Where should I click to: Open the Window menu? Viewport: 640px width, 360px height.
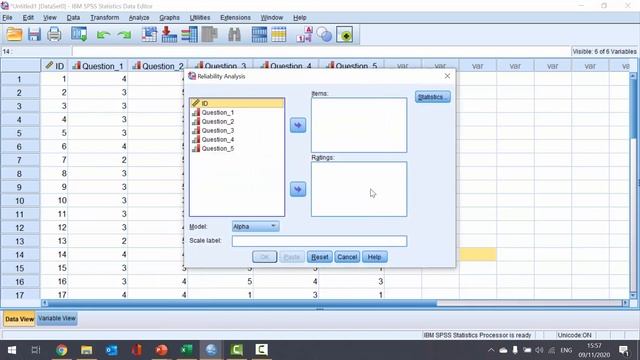click(272, 18)
